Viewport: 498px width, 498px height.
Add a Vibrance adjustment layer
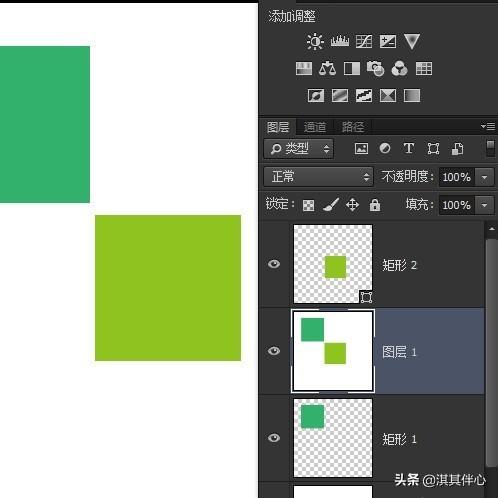(412, 42)
